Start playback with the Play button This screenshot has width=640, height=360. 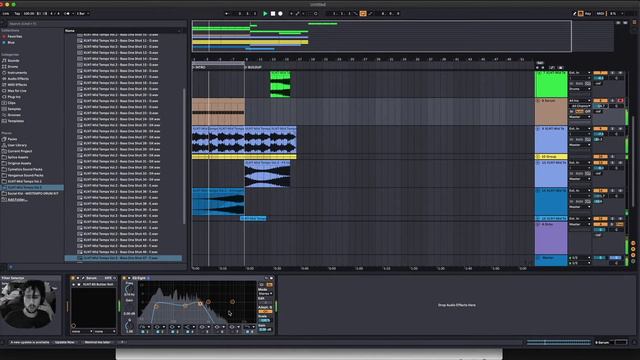(x=265, y=13)
